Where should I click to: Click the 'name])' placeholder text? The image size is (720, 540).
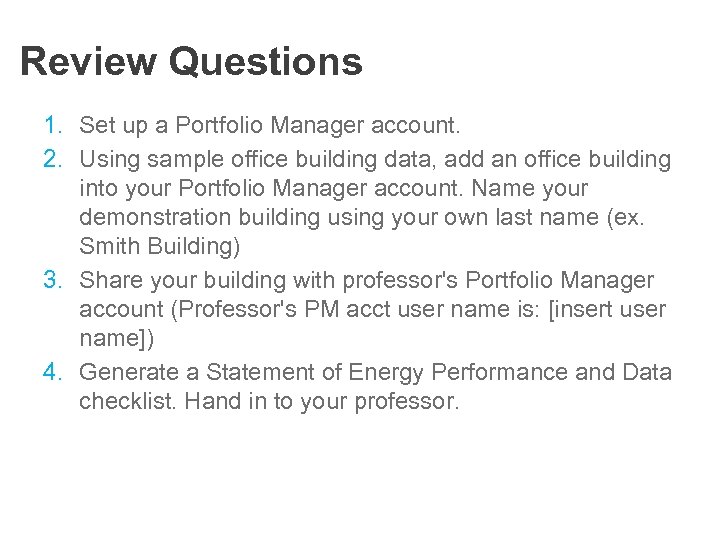[117, 340]
